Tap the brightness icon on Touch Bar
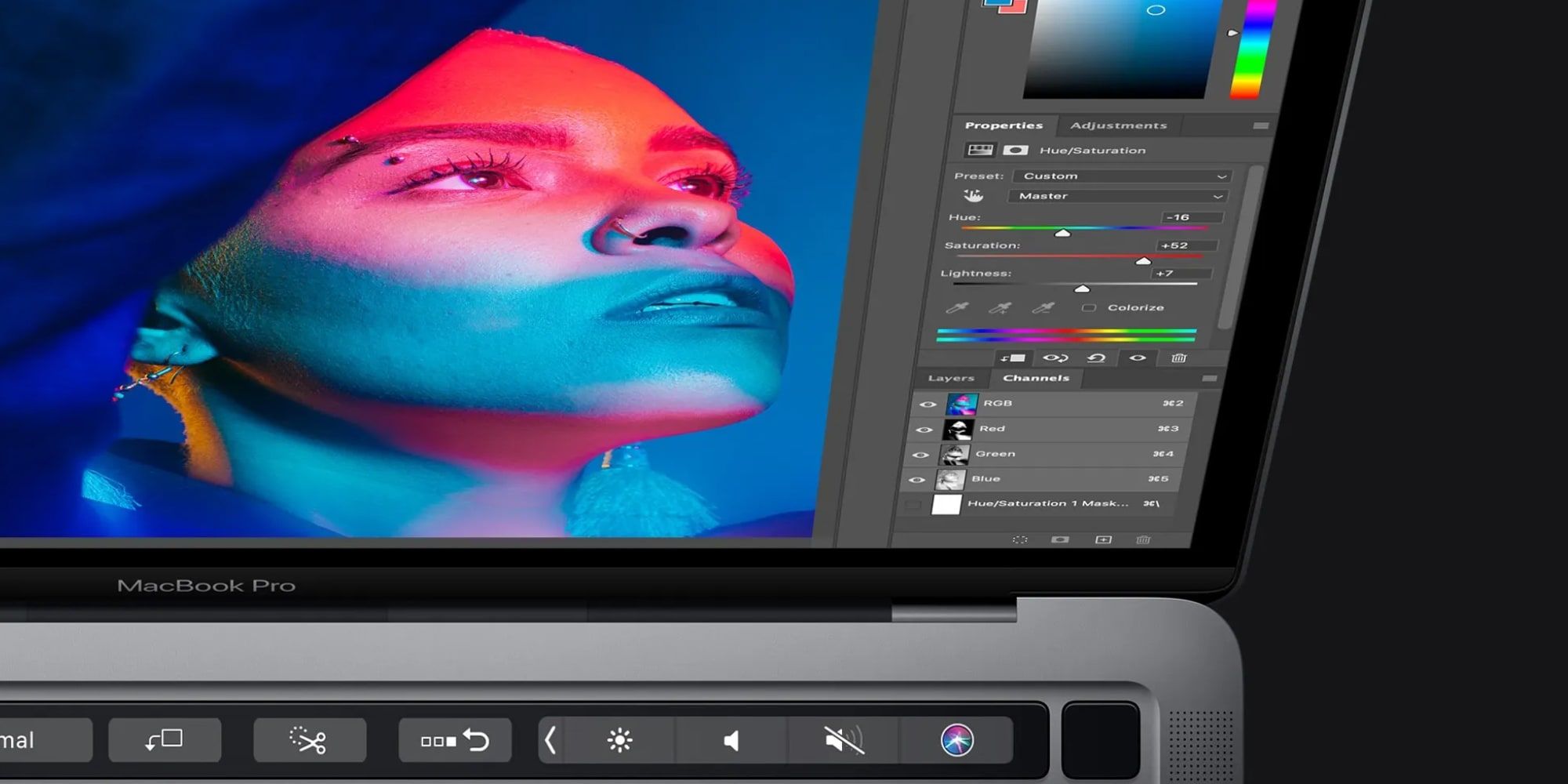The height and width of the screenshot is (784, 1568). point(619,740)
